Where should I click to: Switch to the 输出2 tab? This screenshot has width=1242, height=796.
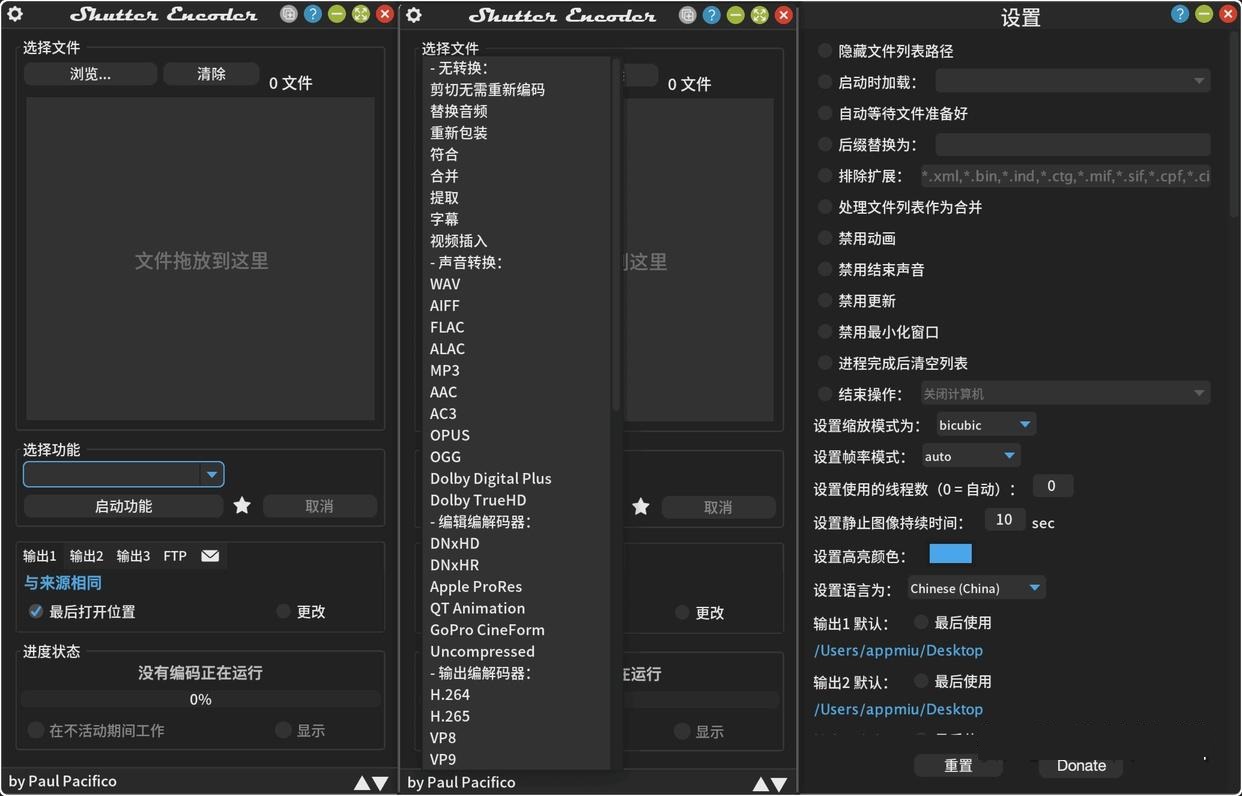[x=85, y=555]
